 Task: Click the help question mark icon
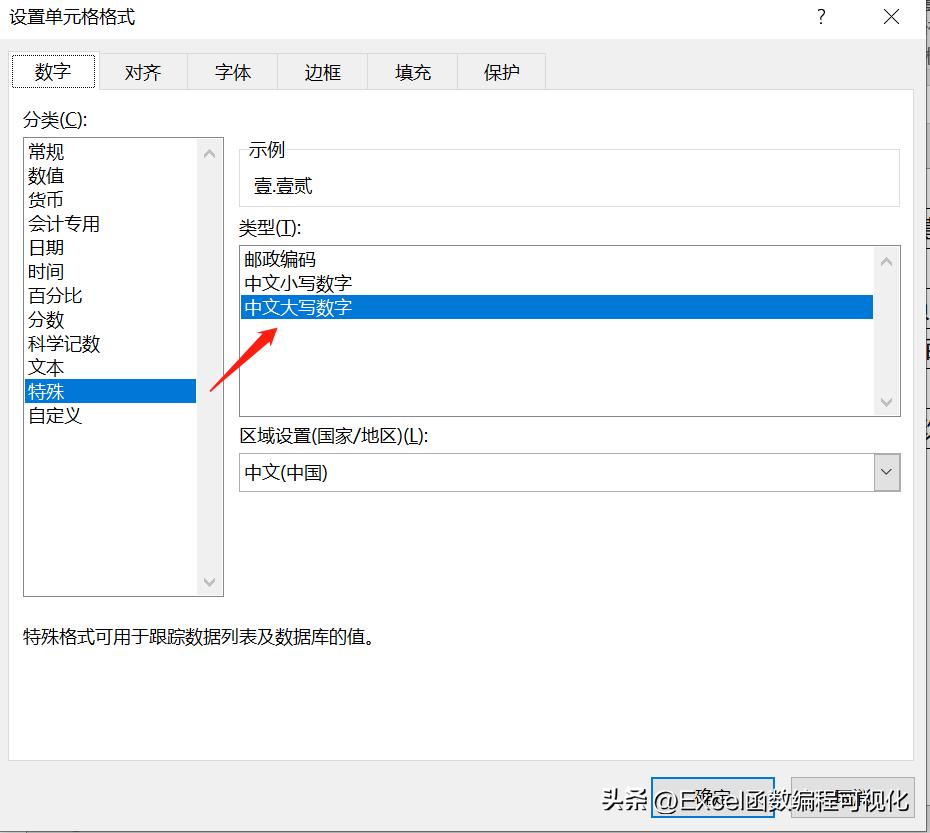click(x=821, y=17)
